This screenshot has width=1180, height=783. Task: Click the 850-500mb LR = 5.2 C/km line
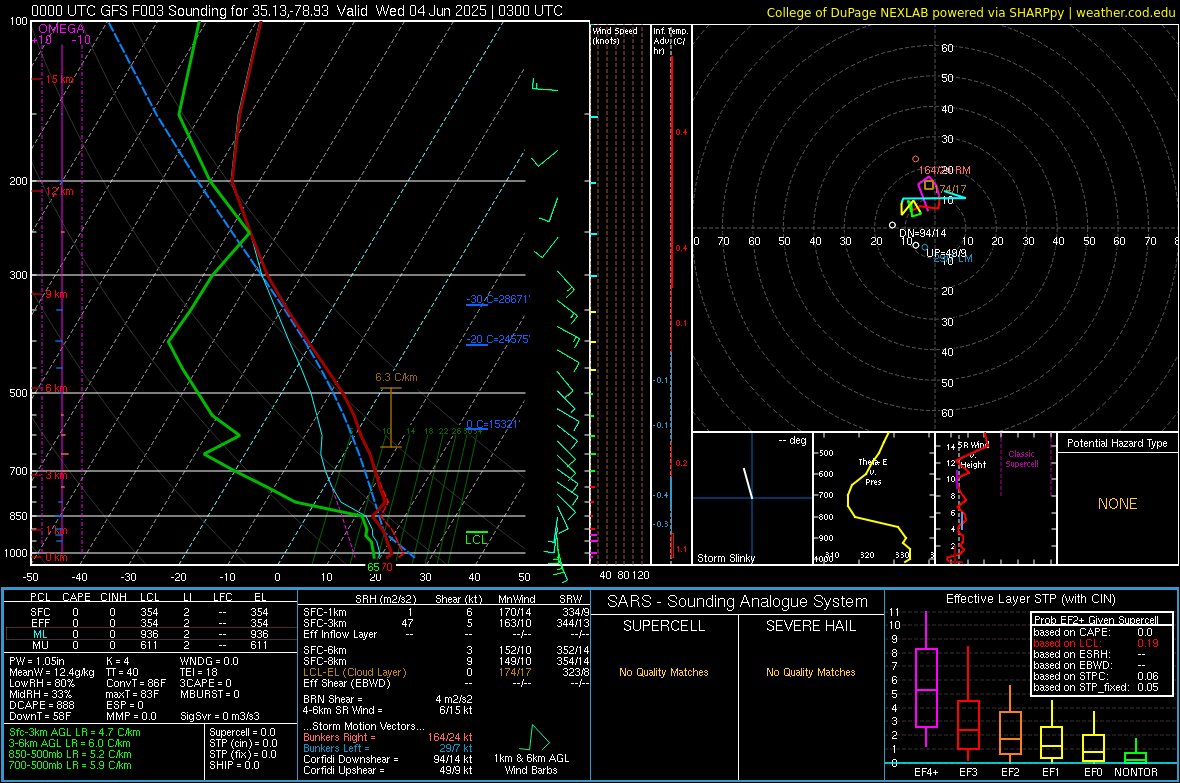point(70,754)
